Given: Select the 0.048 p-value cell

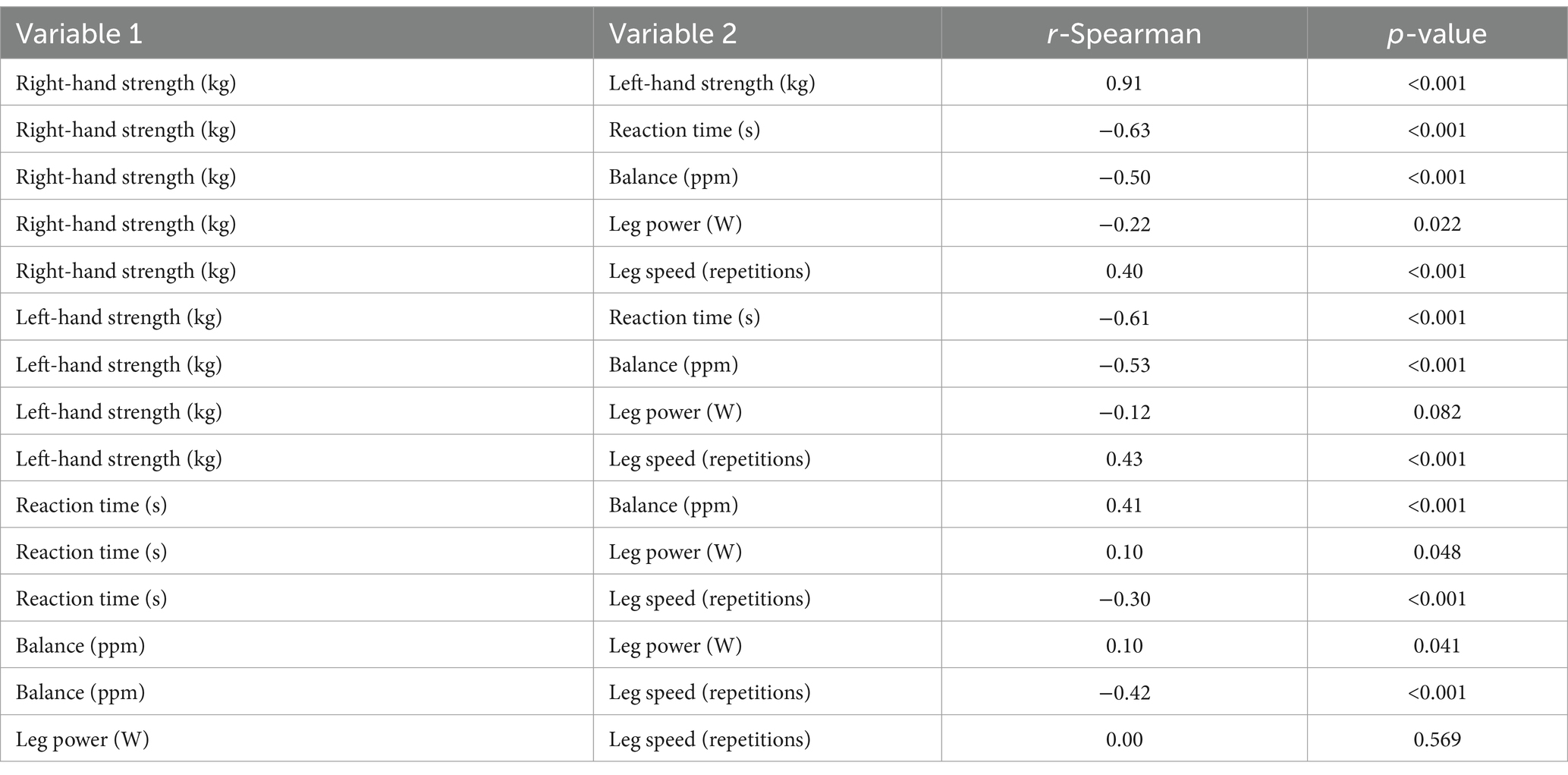Looking at the screenshot, I should pyautogui.click(x=1437, y=552).
